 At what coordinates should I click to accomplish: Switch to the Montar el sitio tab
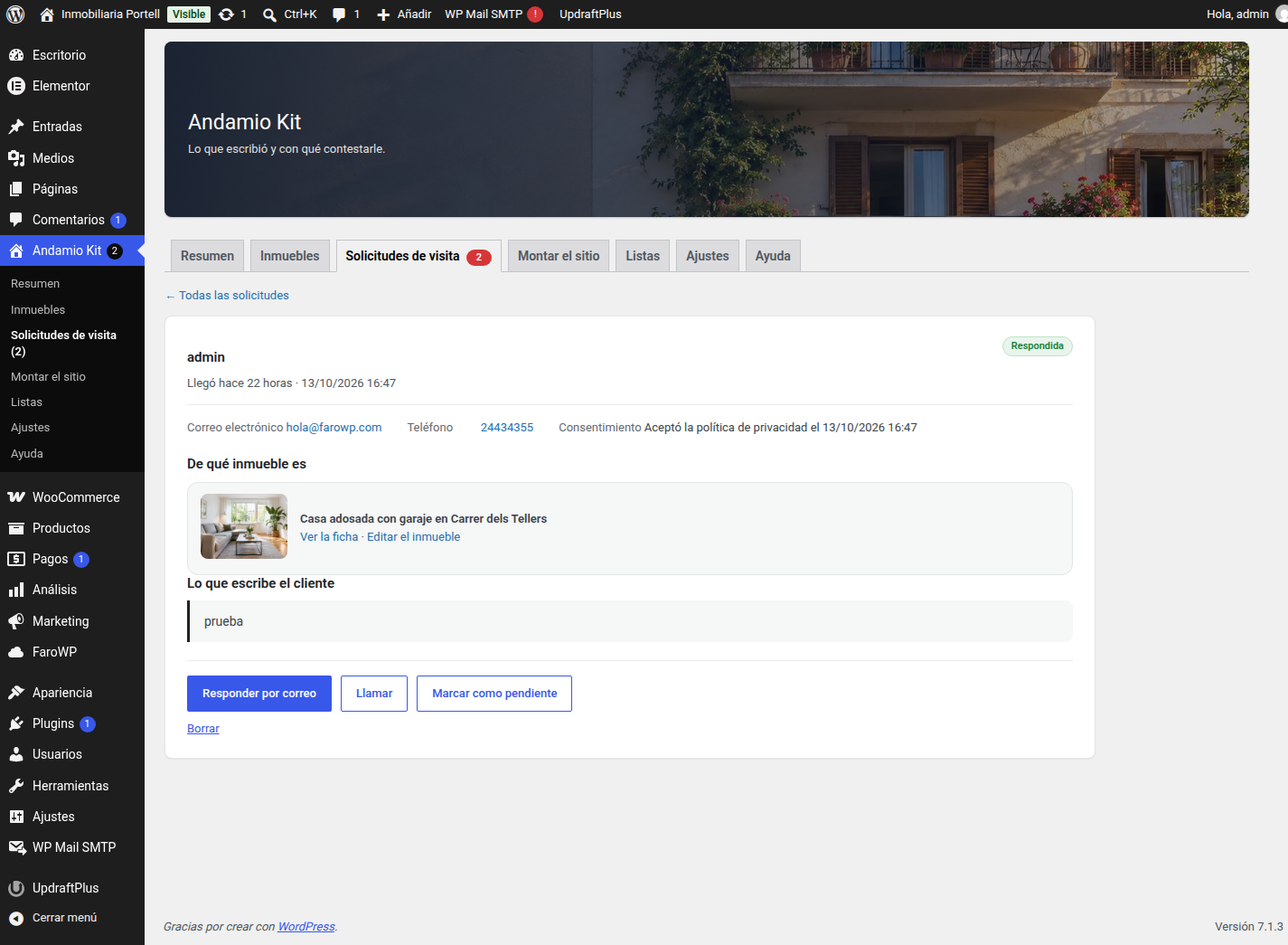pos(559,256)
